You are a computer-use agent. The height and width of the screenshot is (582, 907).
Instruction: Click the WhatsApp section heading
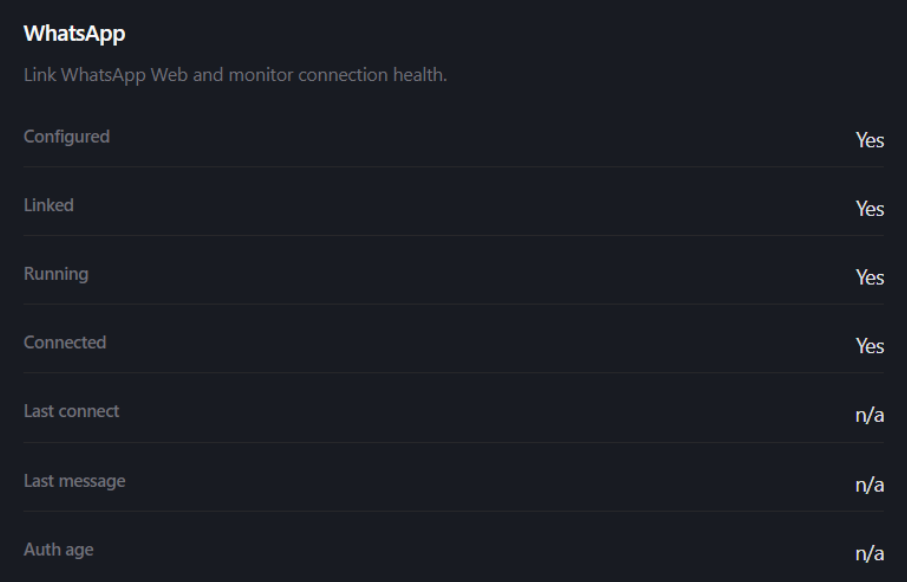[x=67, y=34]
